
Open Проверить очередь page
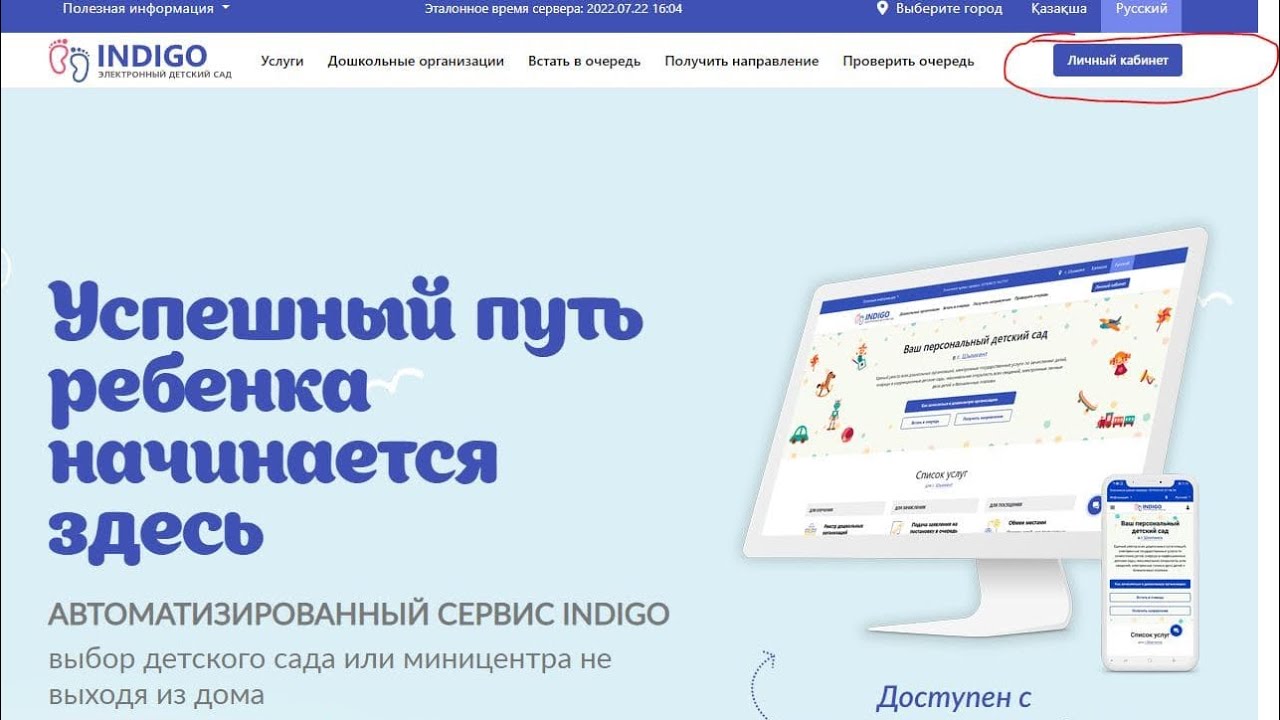tap(908, 61)
